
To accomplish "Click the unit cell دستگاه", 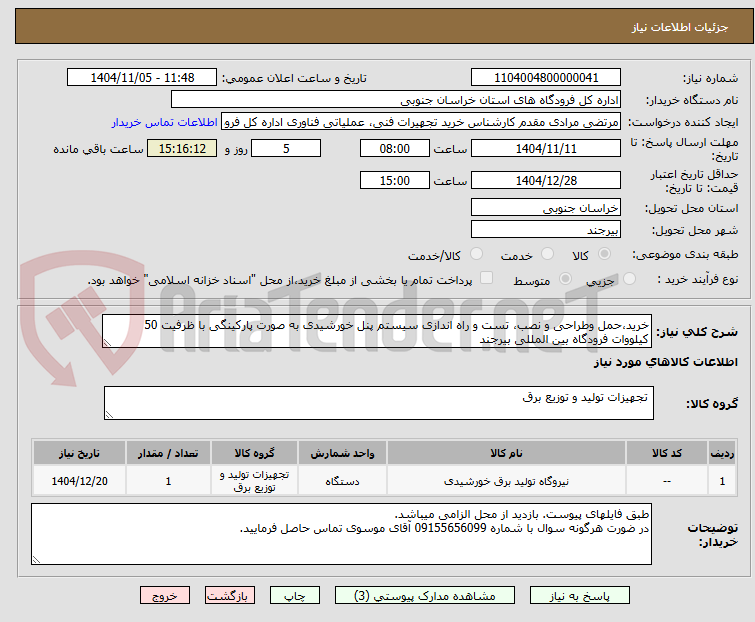I will [342, 481].
